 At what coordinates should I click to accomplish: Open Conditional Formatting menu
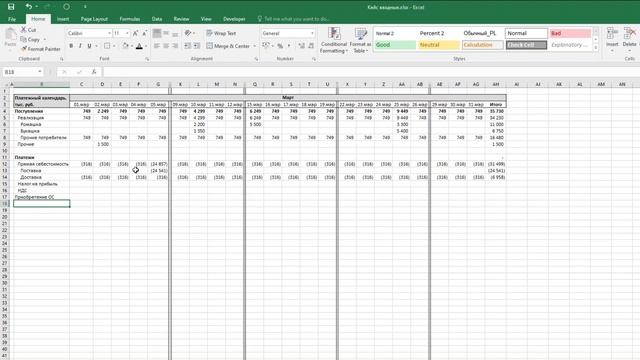(x=333, y=40)
